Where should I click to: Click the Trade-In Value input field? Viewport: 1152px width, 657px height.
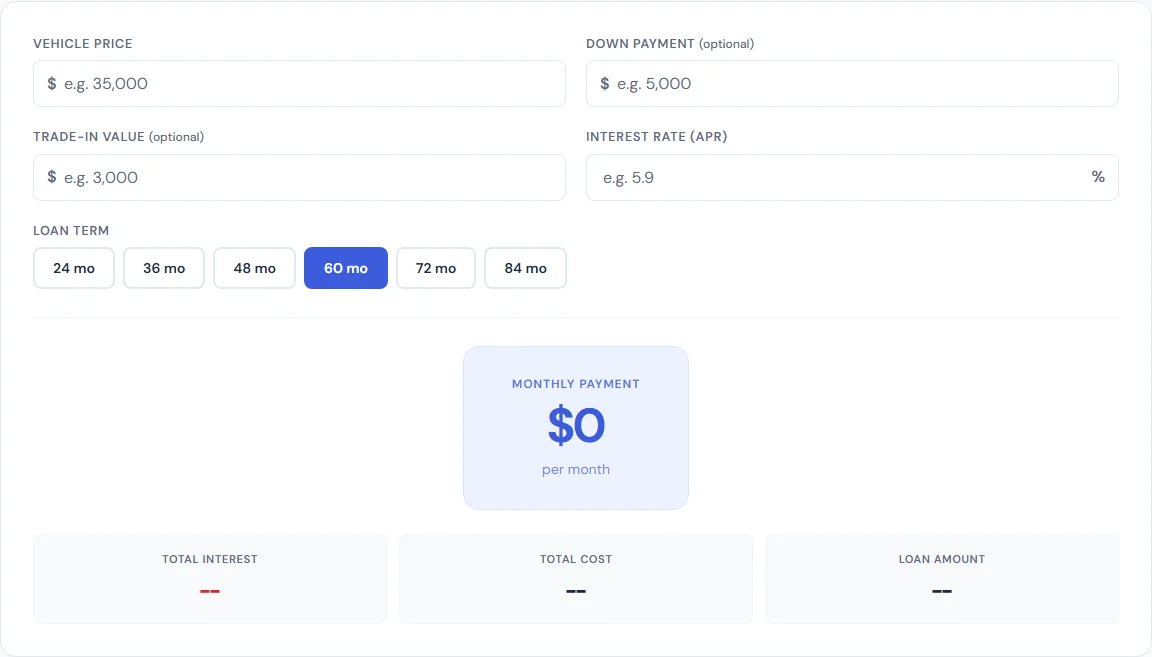click(299, 177)
